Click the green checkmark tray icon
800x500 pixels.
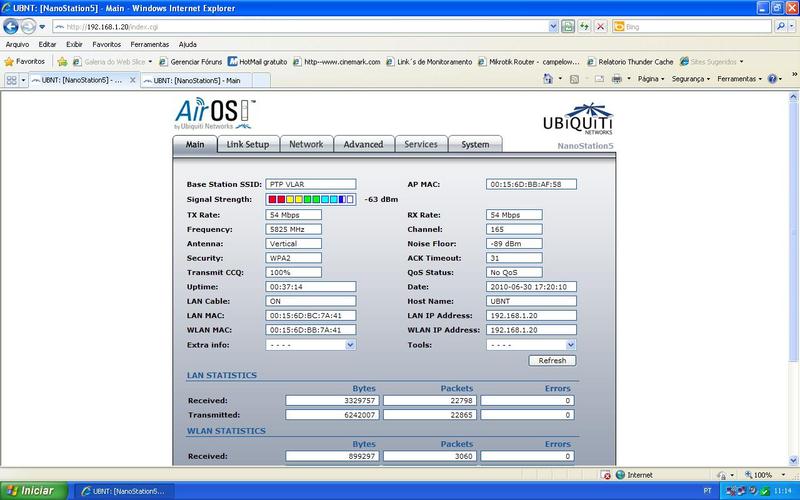click(x=765, y=491)
